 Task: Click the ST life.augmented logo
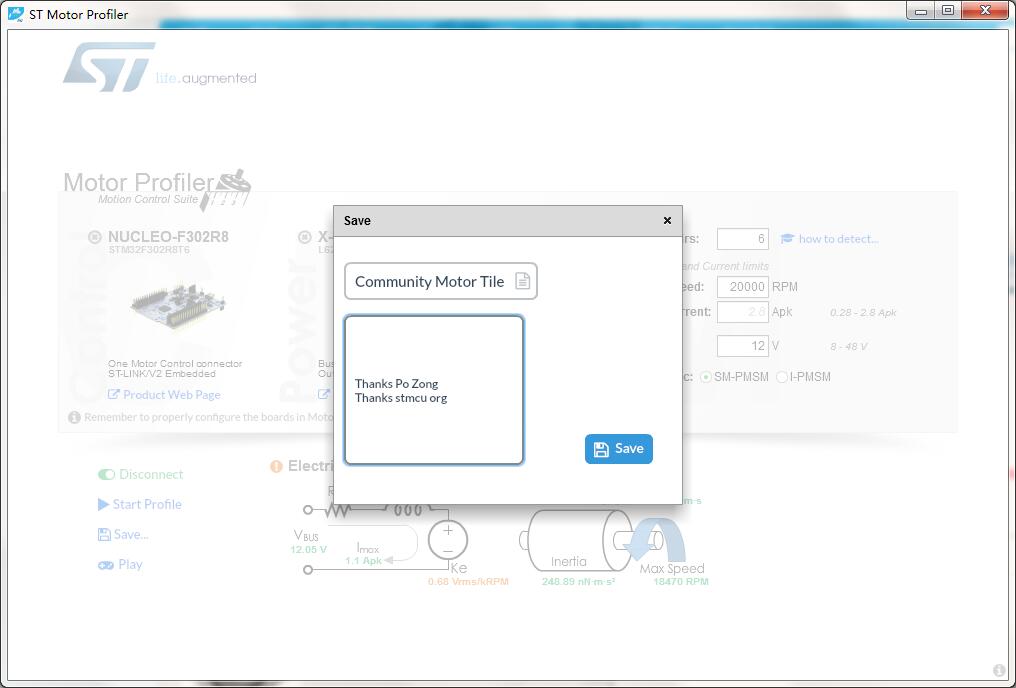click(160, 67)
